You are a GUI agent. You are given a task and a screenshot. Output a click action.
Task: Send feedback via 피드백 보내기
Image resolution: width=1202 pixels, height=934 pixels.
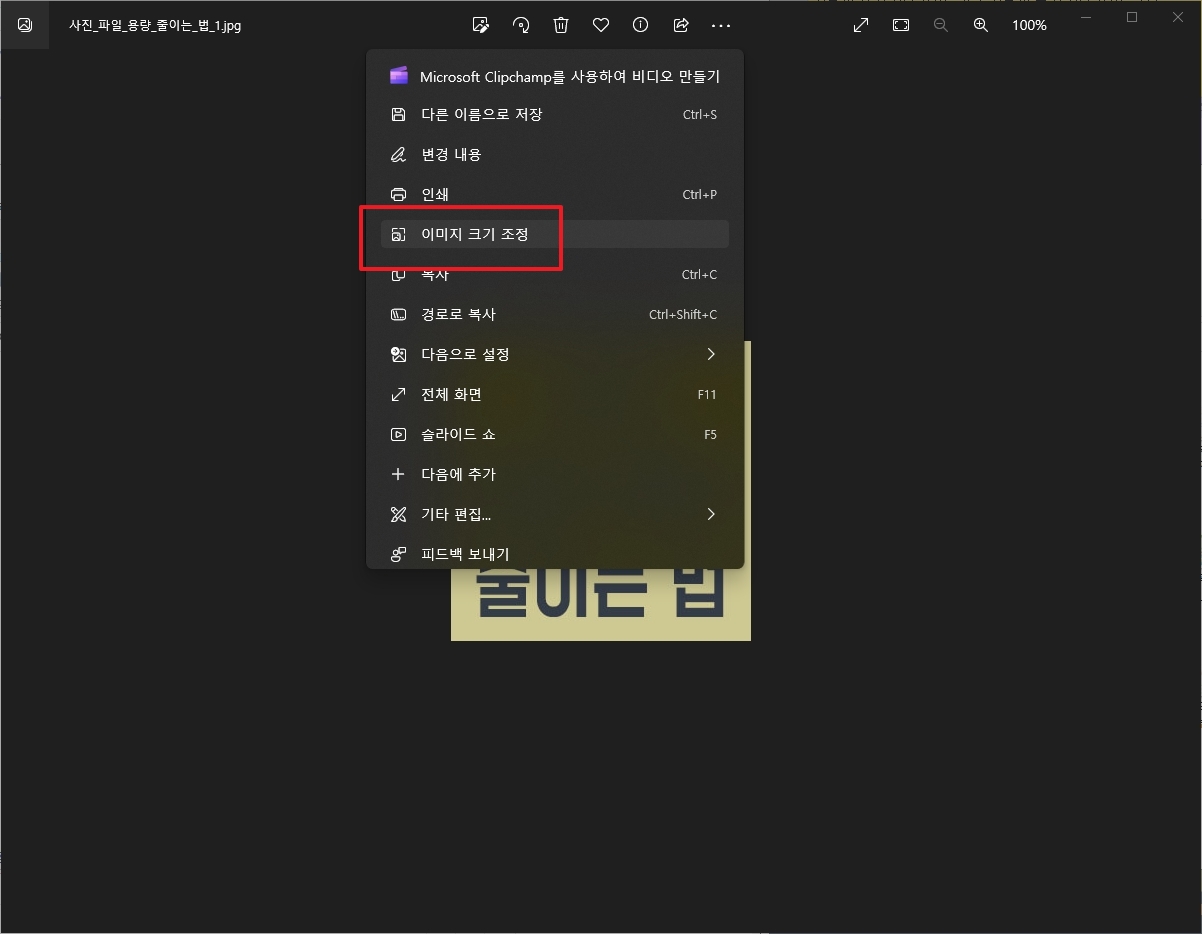point(465,554)
